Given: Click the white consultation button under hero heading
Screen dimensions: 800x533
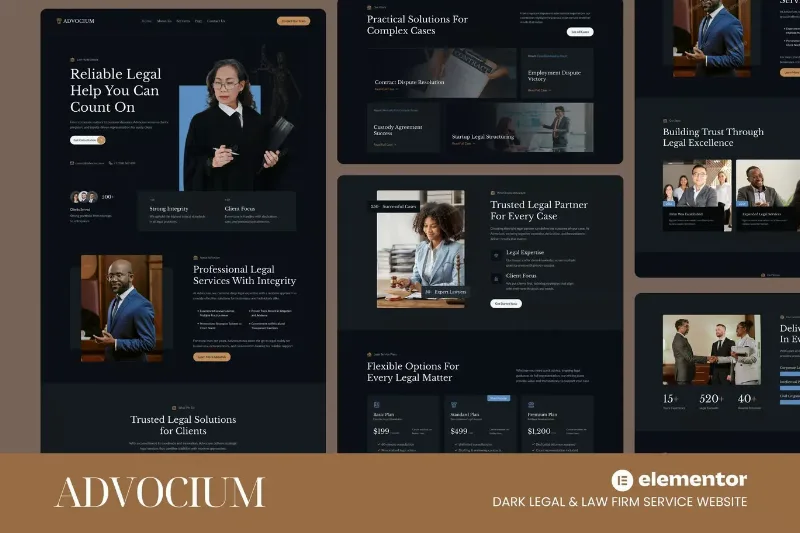Looking at the screenshot, I should pos(88,140).
